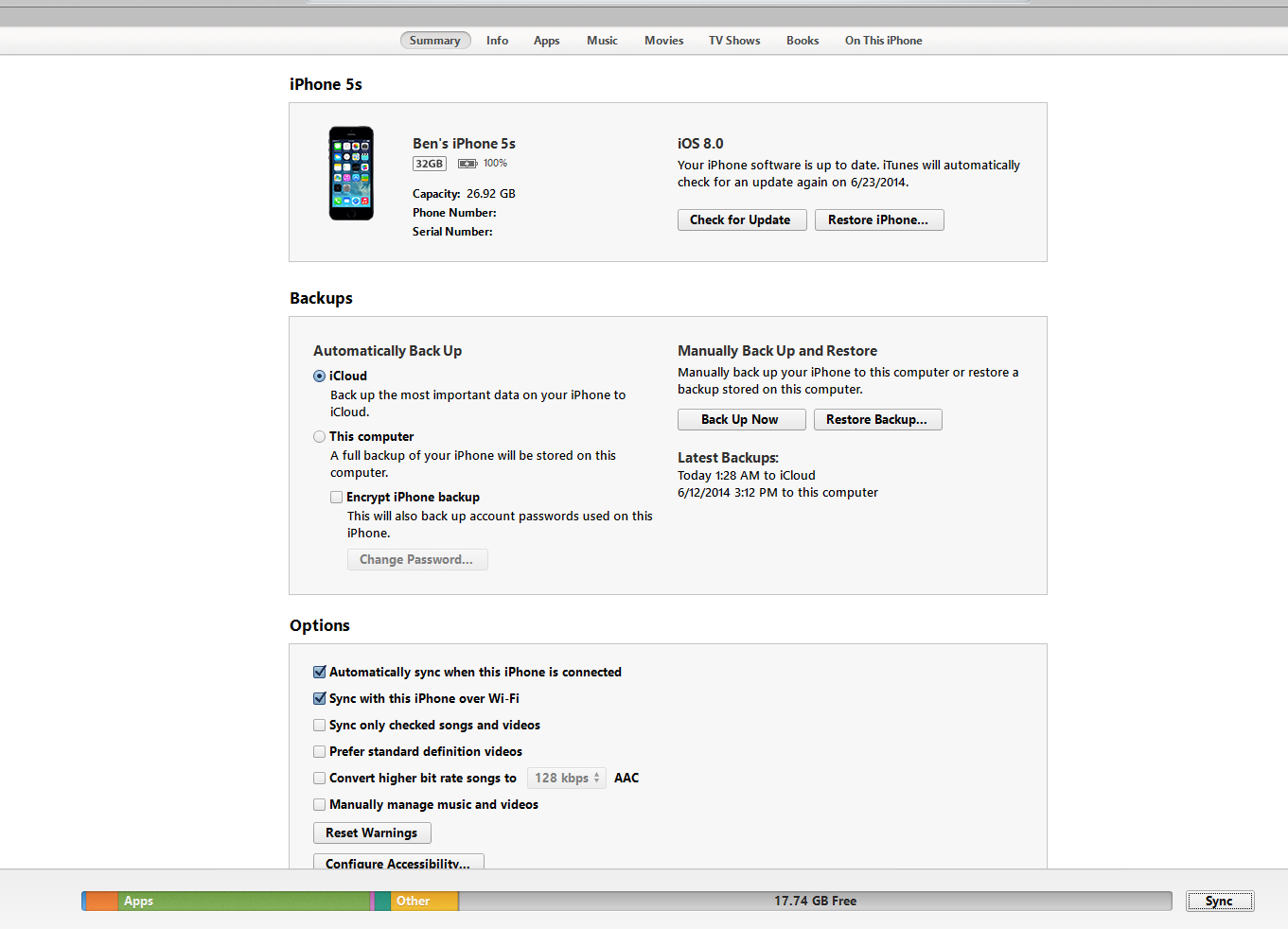Select This computer backup option

pos(319,436)
